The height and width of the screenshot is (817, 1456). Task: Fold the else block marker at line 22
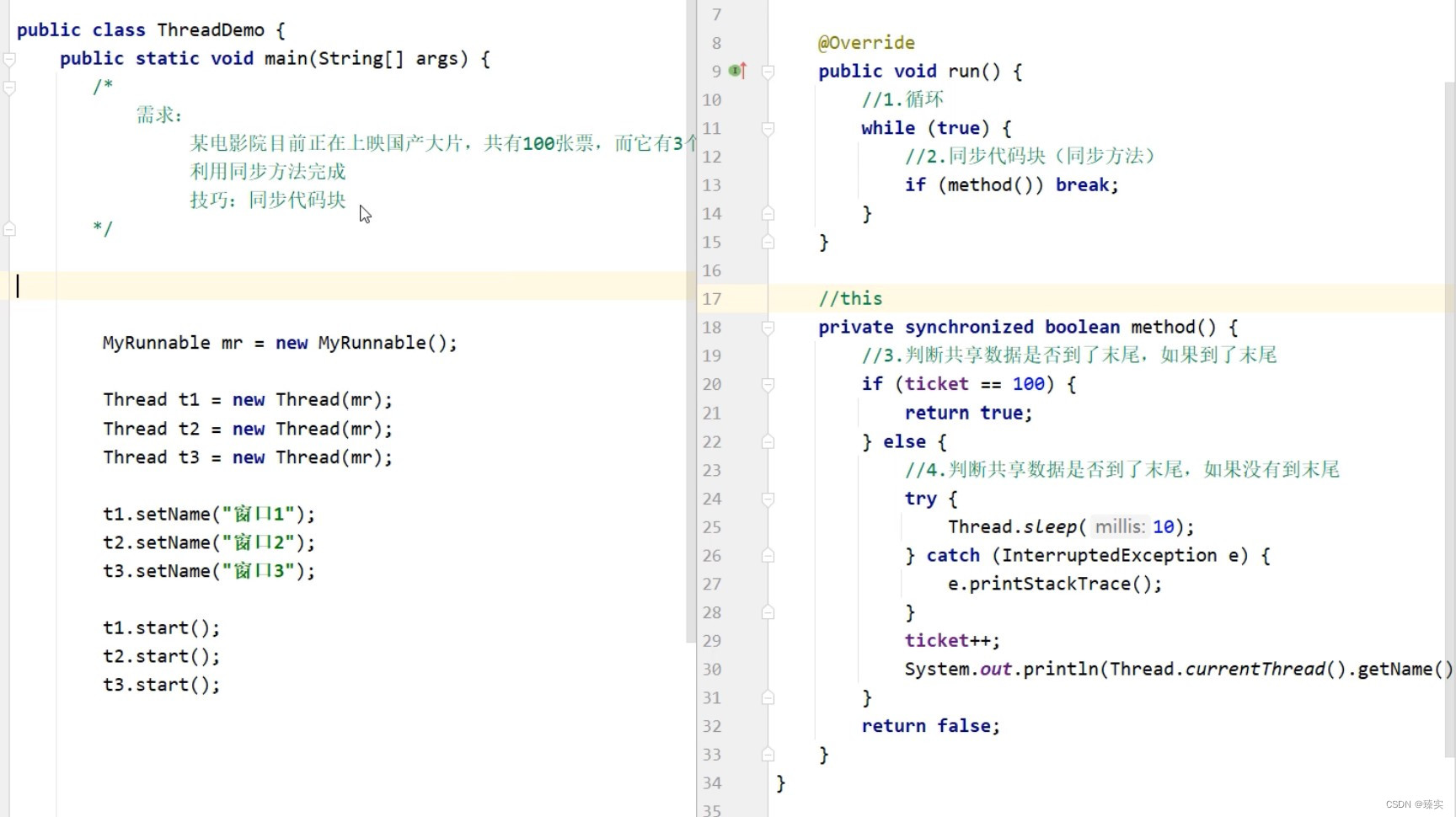(x=768, y=441)
